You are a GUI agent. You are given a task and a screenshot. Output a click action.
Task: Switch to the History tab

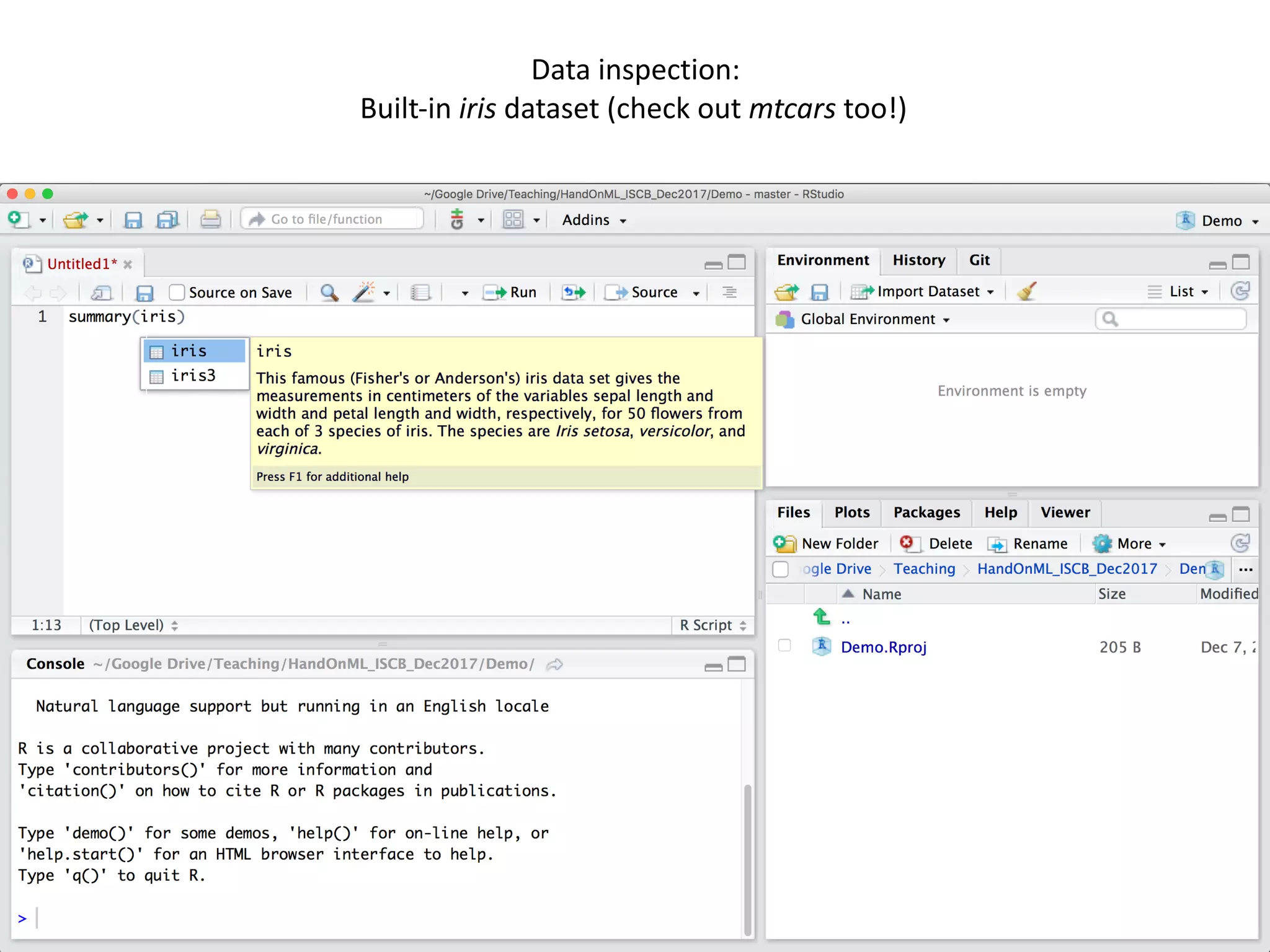click(918, 260)
